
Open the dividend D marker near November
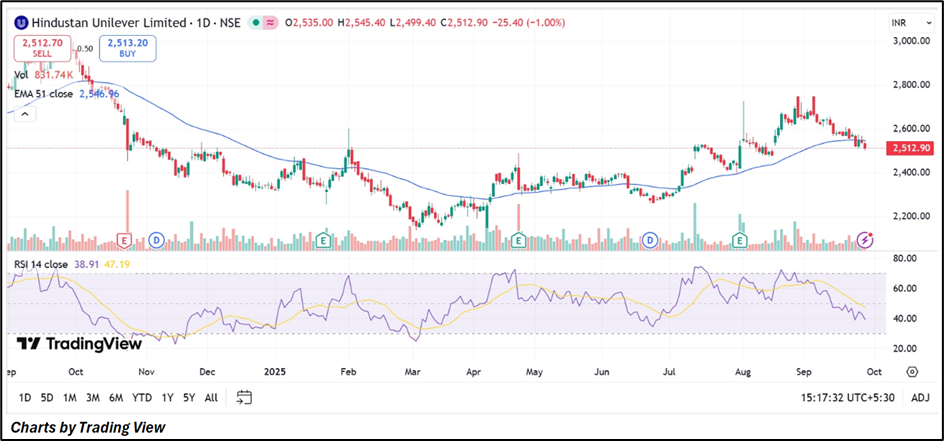click(157, 241)
